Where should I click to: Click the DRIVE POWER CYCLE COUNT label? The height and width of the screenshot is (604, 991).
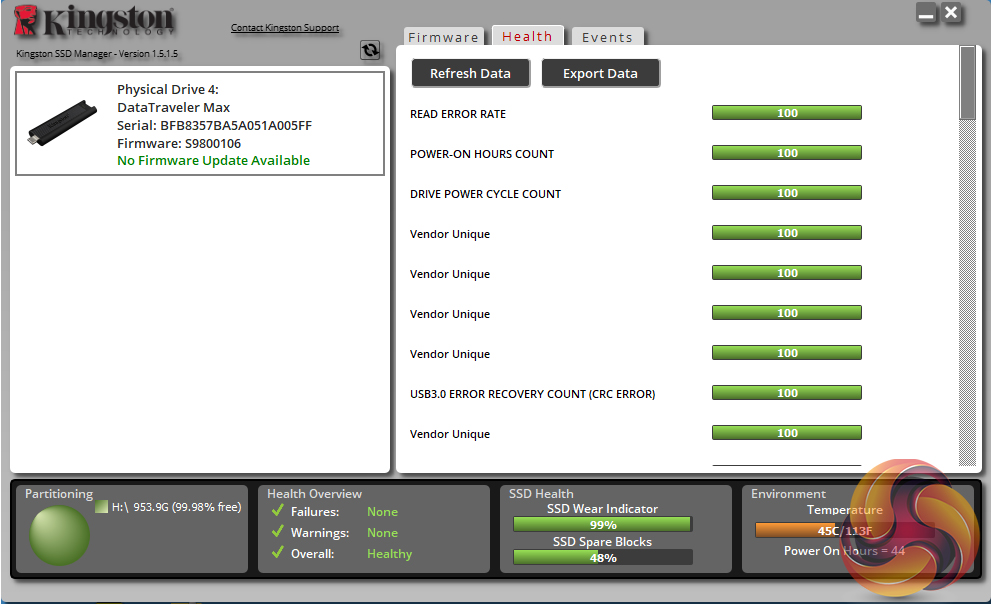click(485, 194)
